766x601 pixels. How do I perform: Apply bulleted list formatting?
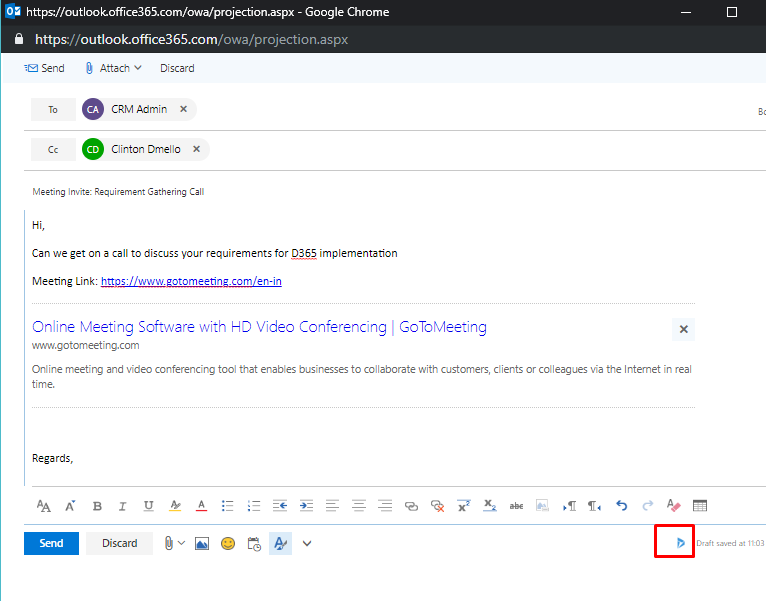click(x=227, y=506)
